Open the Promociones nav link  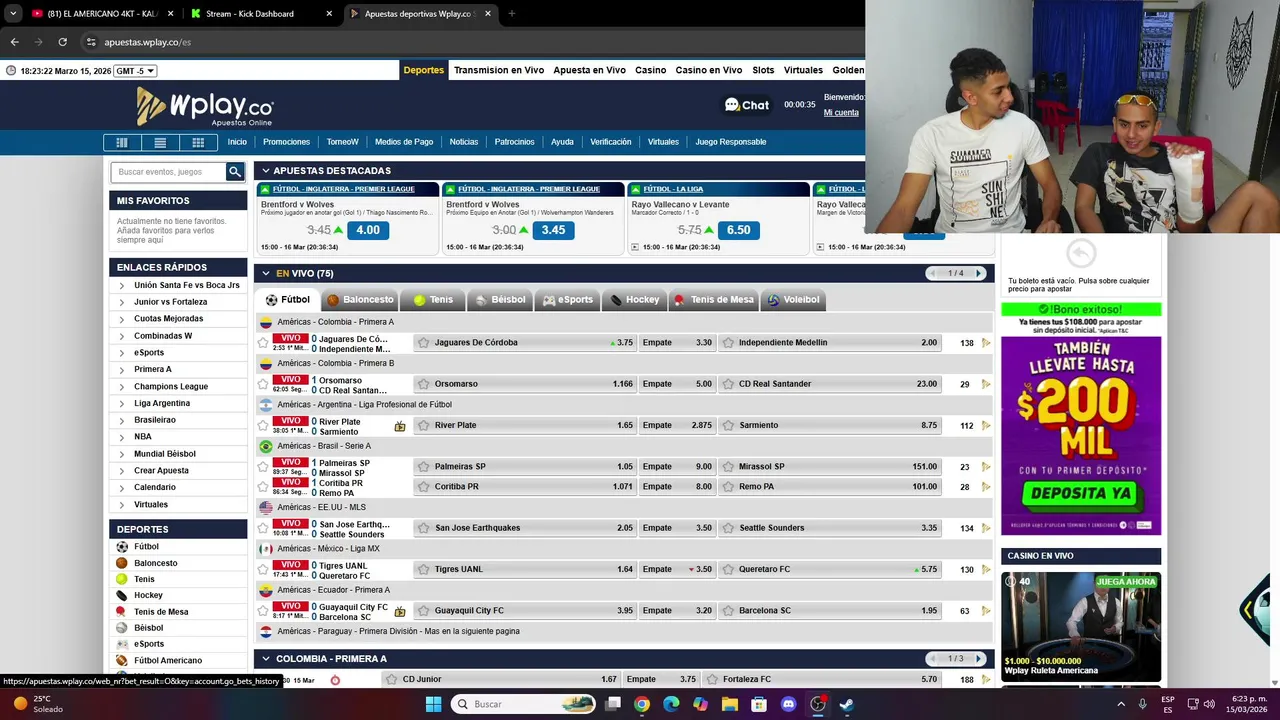pyautogui.click(x=286, y=142)
